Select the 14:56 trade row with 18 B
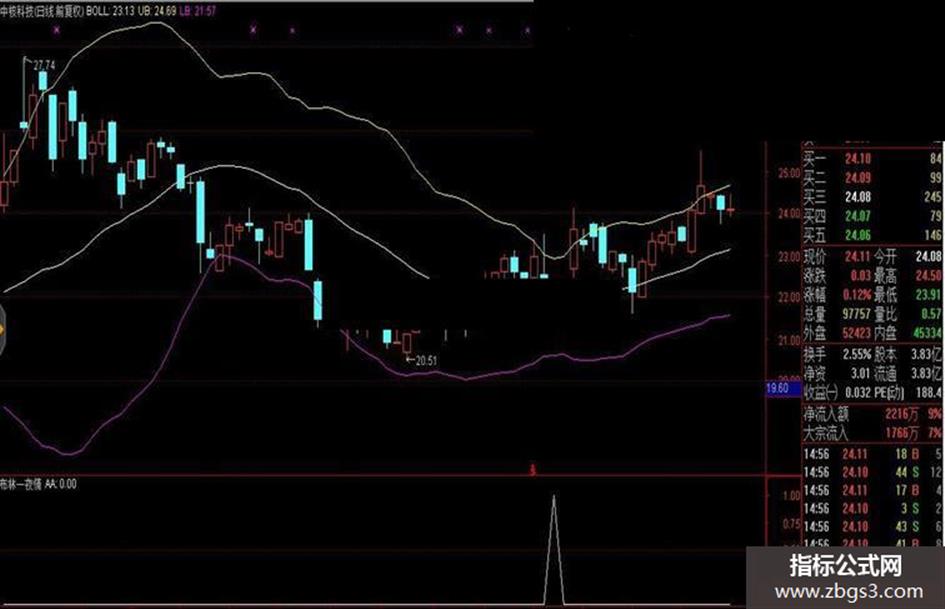Image resolution: width=945 pixels, height=609 pixels. point(872,454)
